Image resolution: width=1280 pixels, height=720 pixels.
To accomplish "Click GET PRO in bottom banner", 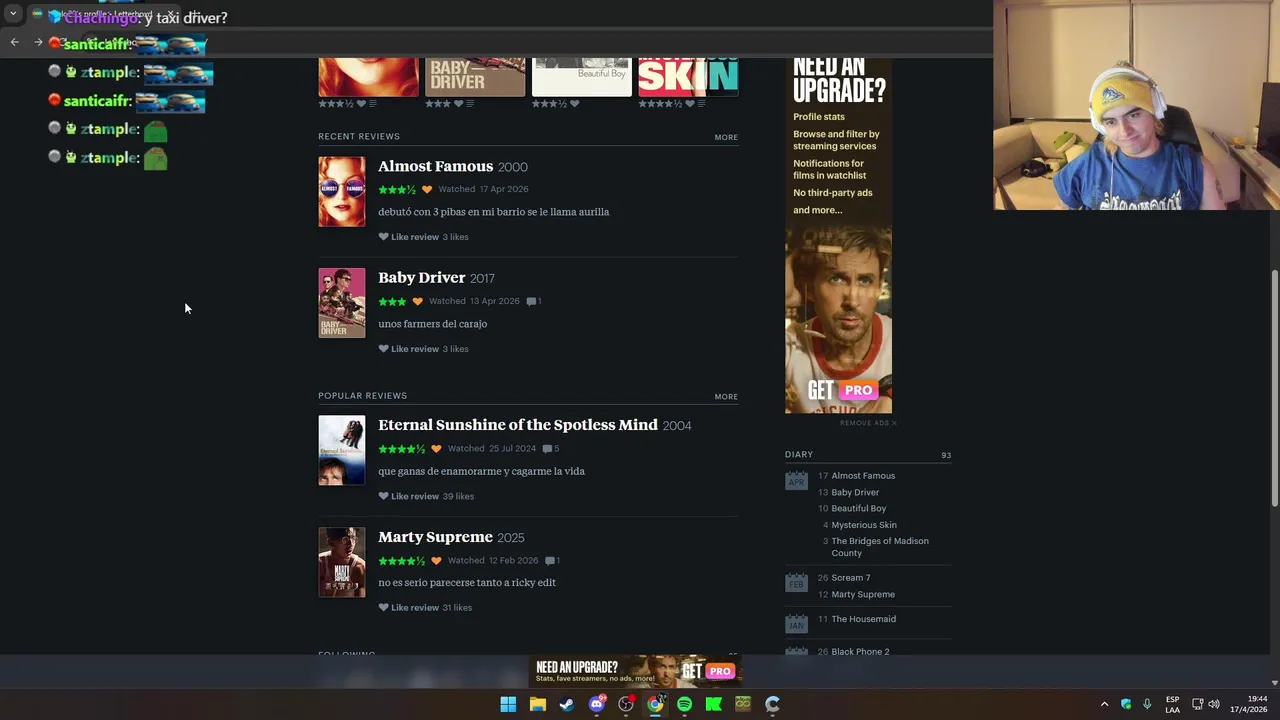I will tap(707, 671).
